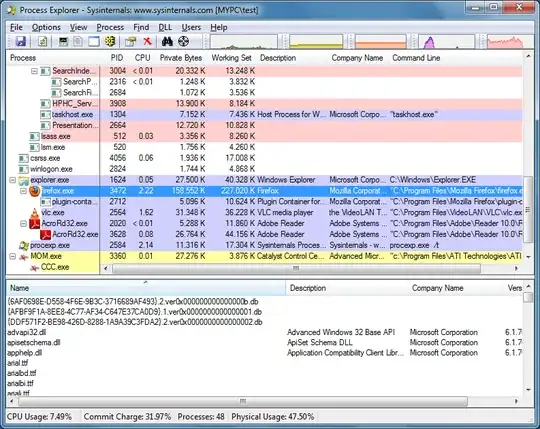Select the HPHC_Serv... process row
Image resolution: width=540 pixels, height=429 pixels.
click(x=264, y=103)
